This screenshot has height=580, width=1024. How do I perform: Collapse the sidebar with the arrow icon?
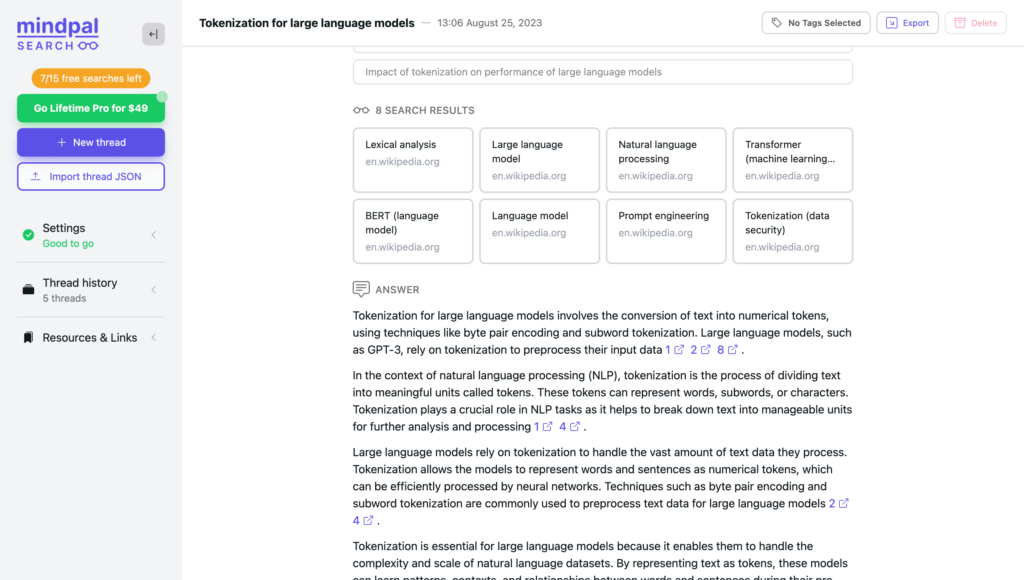click(153, 34)
